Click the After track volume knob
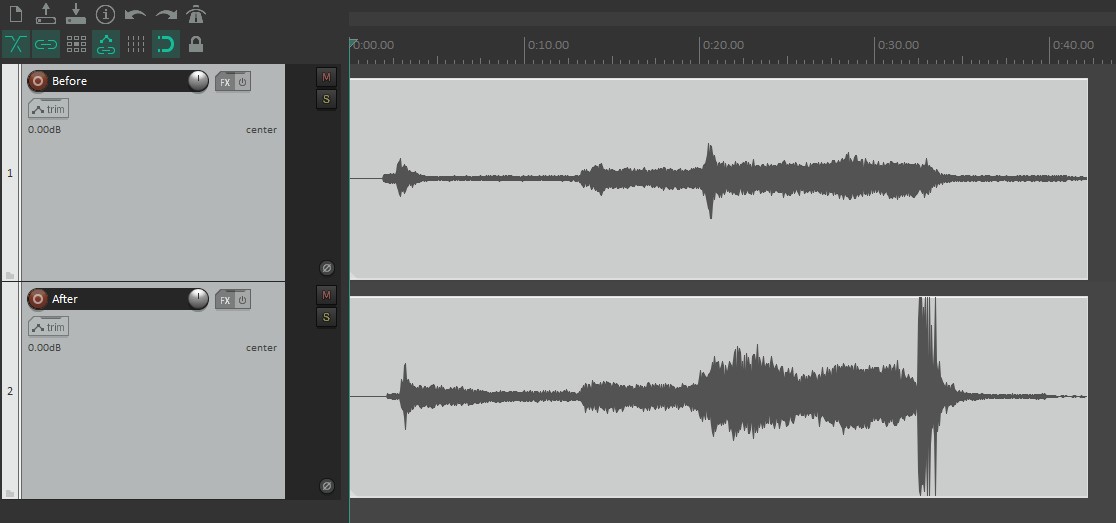Screen dimensions: 1116x523 click(x=198, y=299)
